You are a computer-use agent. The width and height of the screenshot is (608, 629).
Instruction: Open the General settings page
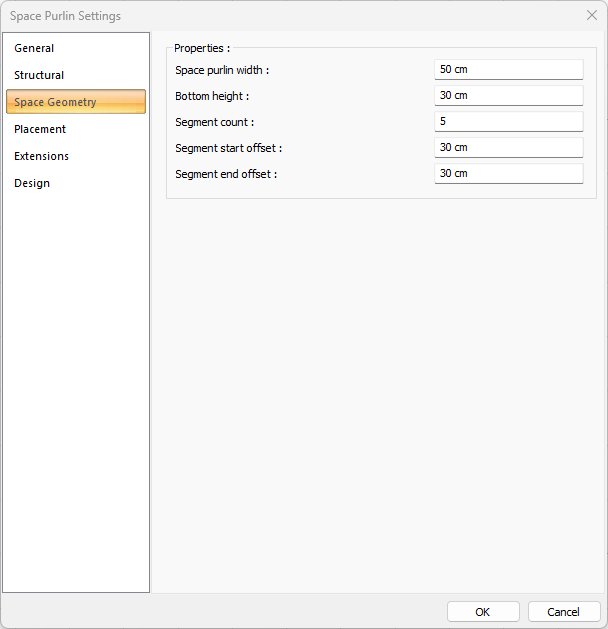(34, 48)
